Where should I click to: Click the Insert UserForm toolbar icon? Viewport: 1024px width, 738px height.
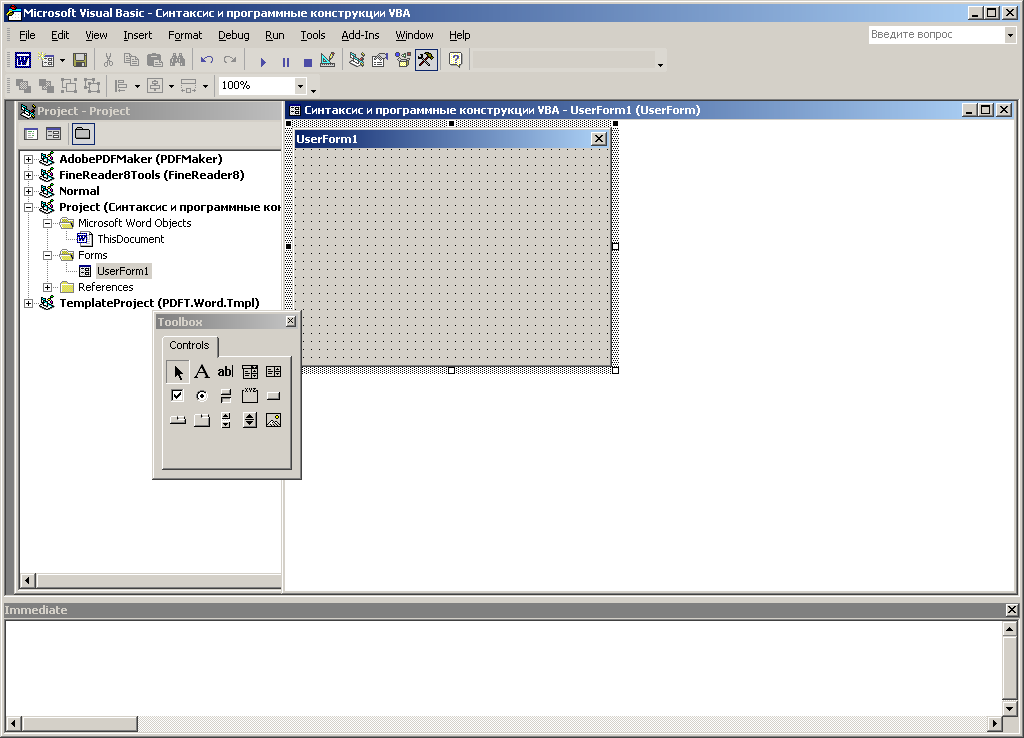coord(46,61)
